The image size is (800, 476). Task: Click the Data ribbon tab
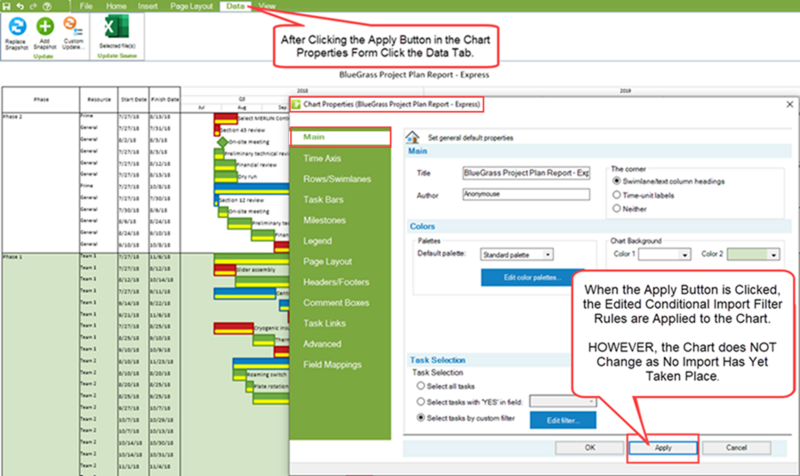[235, 6]
